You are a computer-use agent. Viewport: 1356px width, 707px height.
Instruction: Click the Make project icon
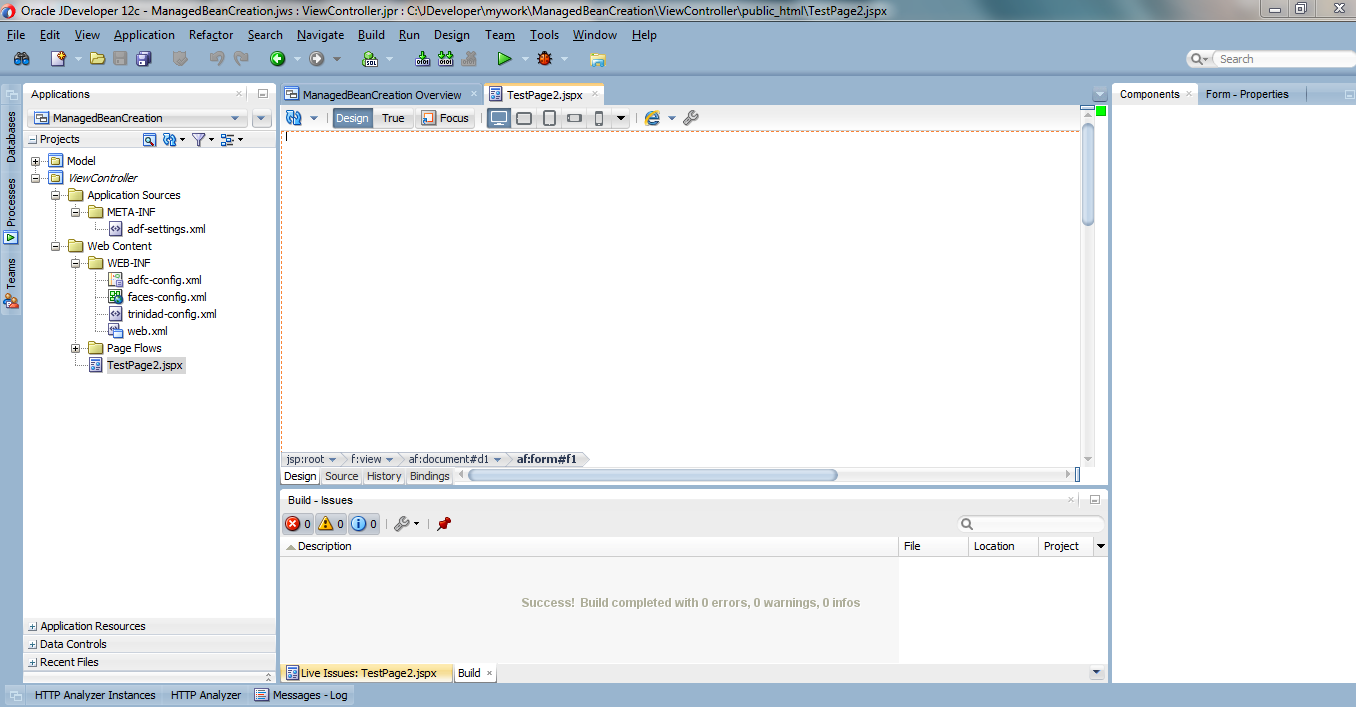tap(423, 59)
